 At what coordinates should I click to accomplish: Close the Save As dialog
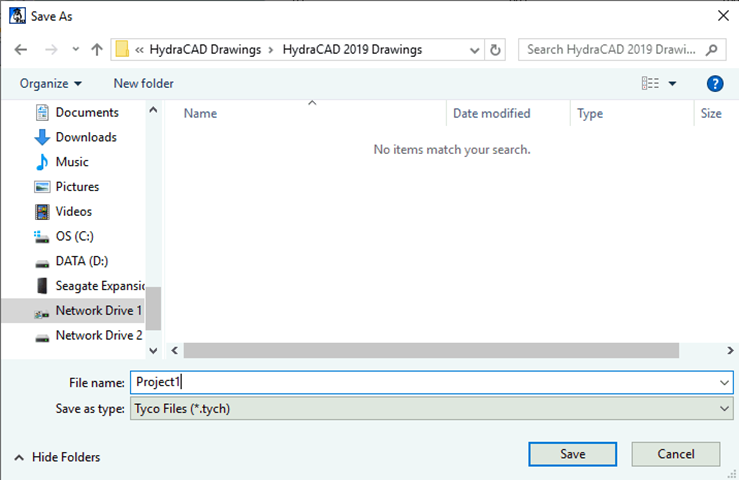coord(723,16)
